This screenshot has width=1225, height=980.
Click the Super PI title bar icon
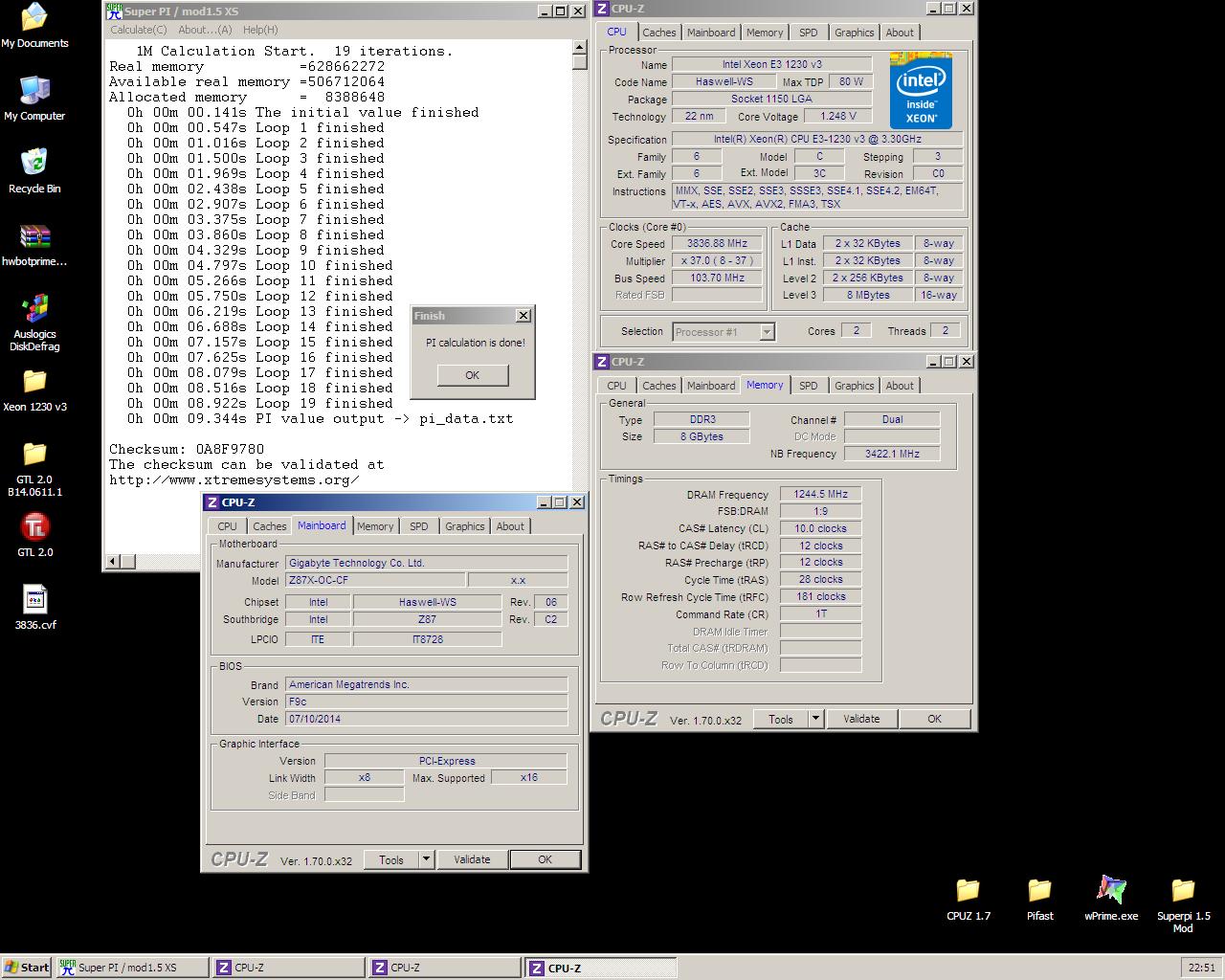114,11
